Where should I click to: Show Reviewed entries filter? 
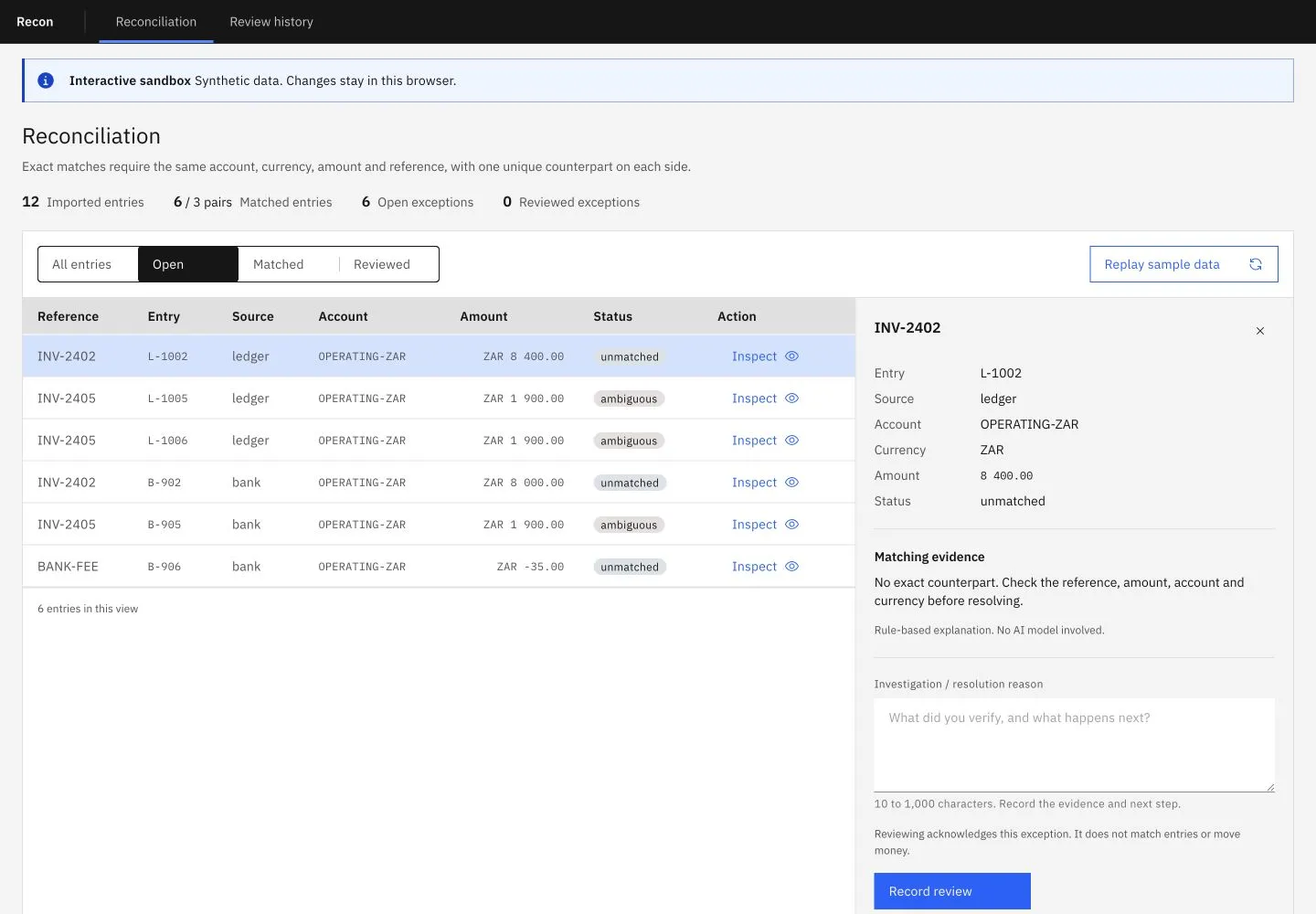[388, 264]
